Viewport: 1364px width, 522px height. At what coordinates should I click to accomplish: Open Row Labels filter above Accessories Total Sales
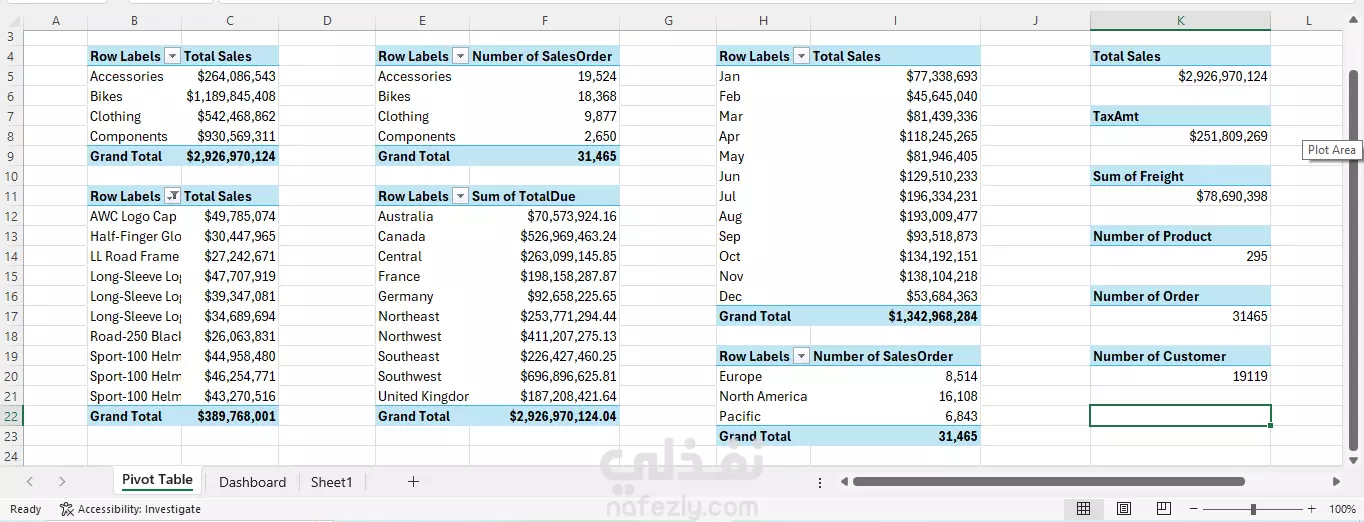tap(172, 56)
